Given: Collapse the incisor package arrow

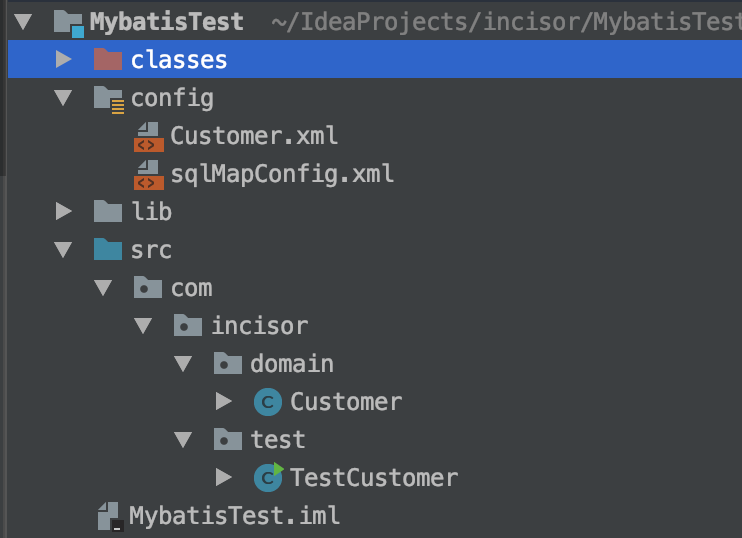Looking at the screenshot, I should click(144, 326).
